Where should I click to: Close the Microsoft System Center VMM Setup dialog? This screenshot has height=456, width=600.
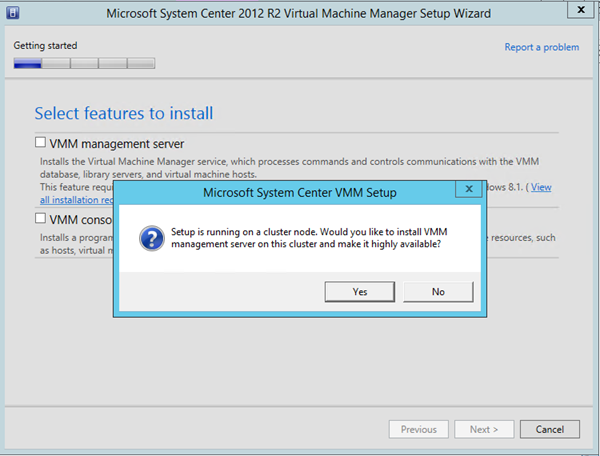click(469, 189)
